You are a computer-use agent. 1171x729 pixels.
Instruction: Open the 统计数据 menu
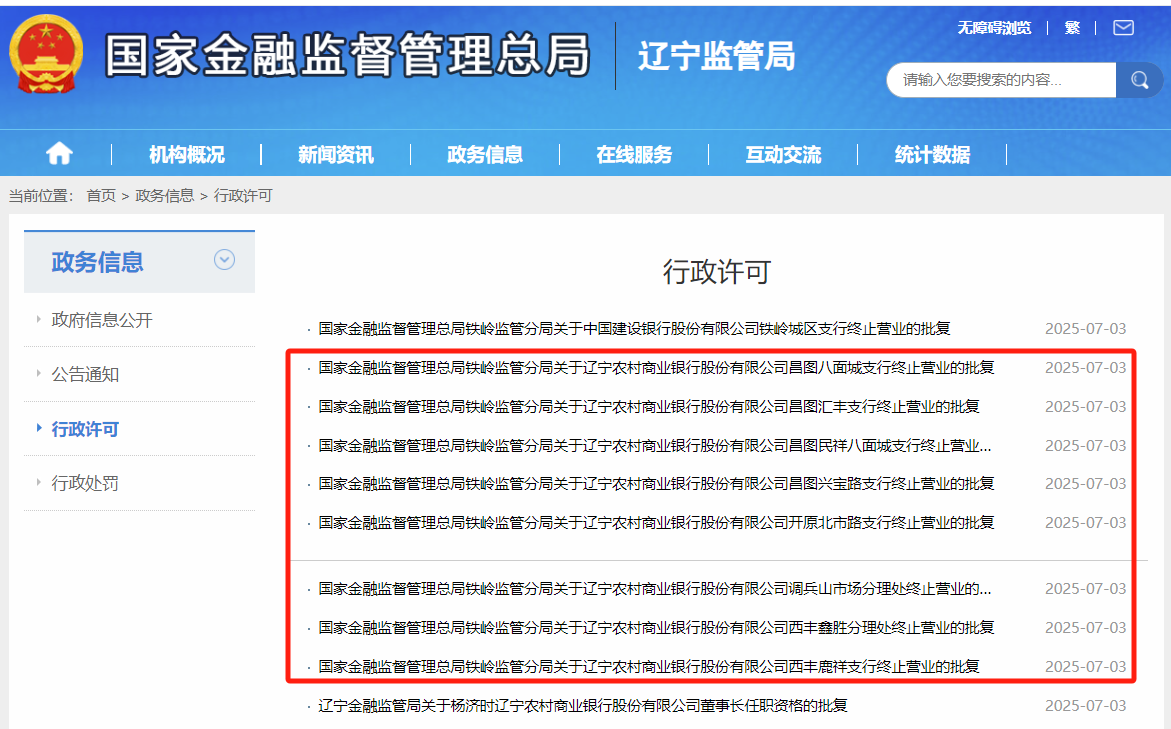pyautogui.click(x=932, y=155)
